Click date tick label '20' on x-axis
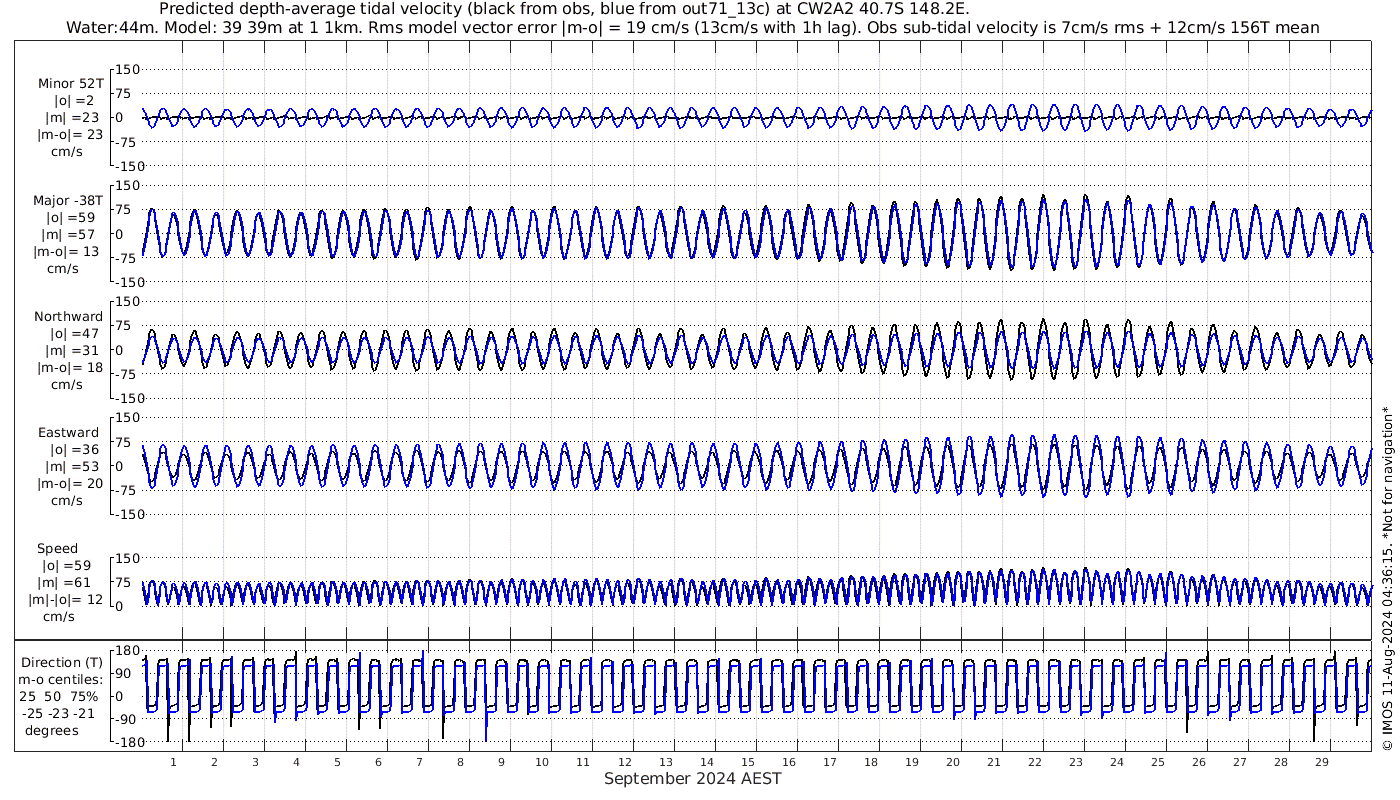 952,762
